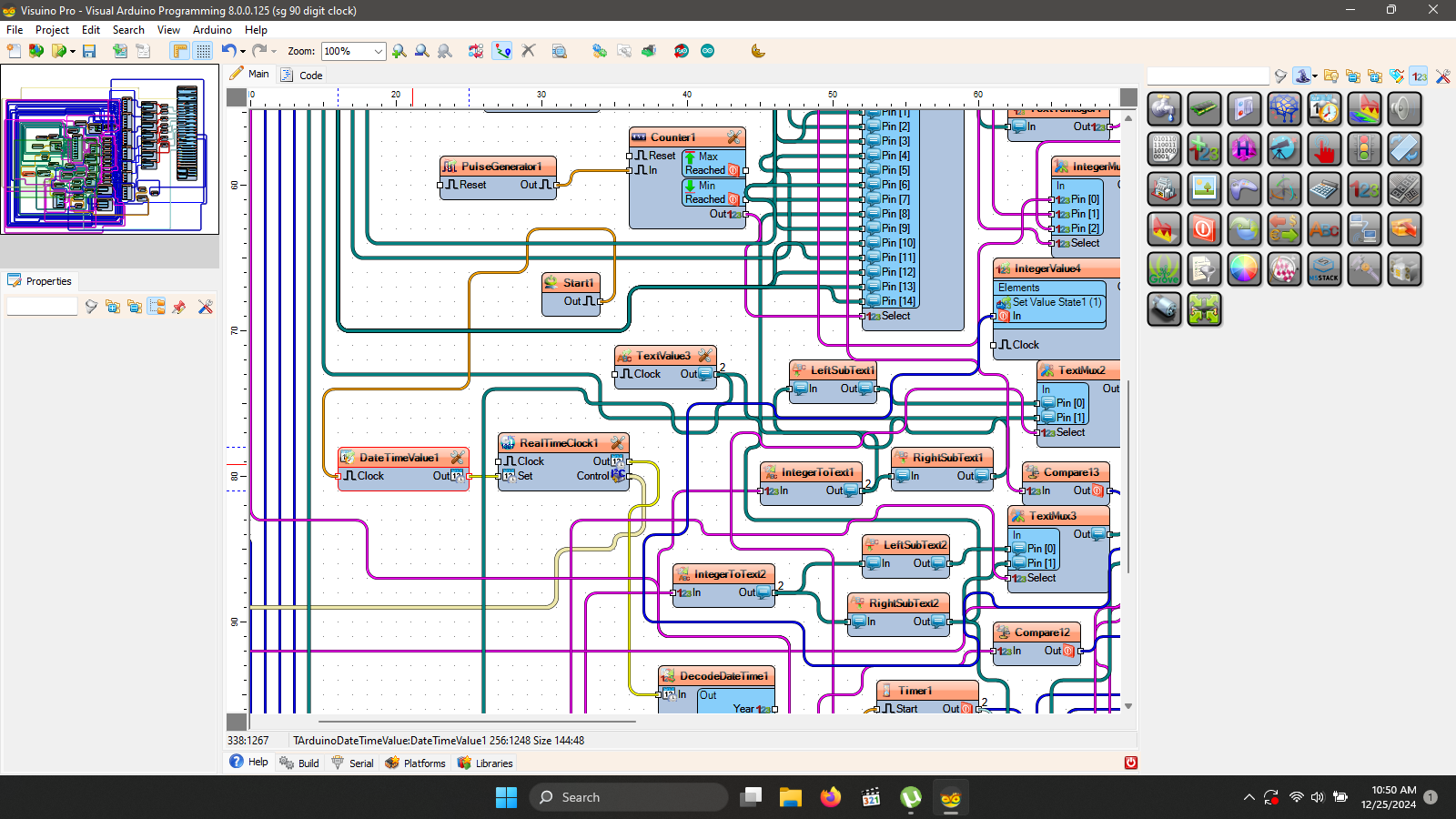Open the Undo history dropdown arrow
This screenshot has width=1456, height=819.
pos(242,52)
